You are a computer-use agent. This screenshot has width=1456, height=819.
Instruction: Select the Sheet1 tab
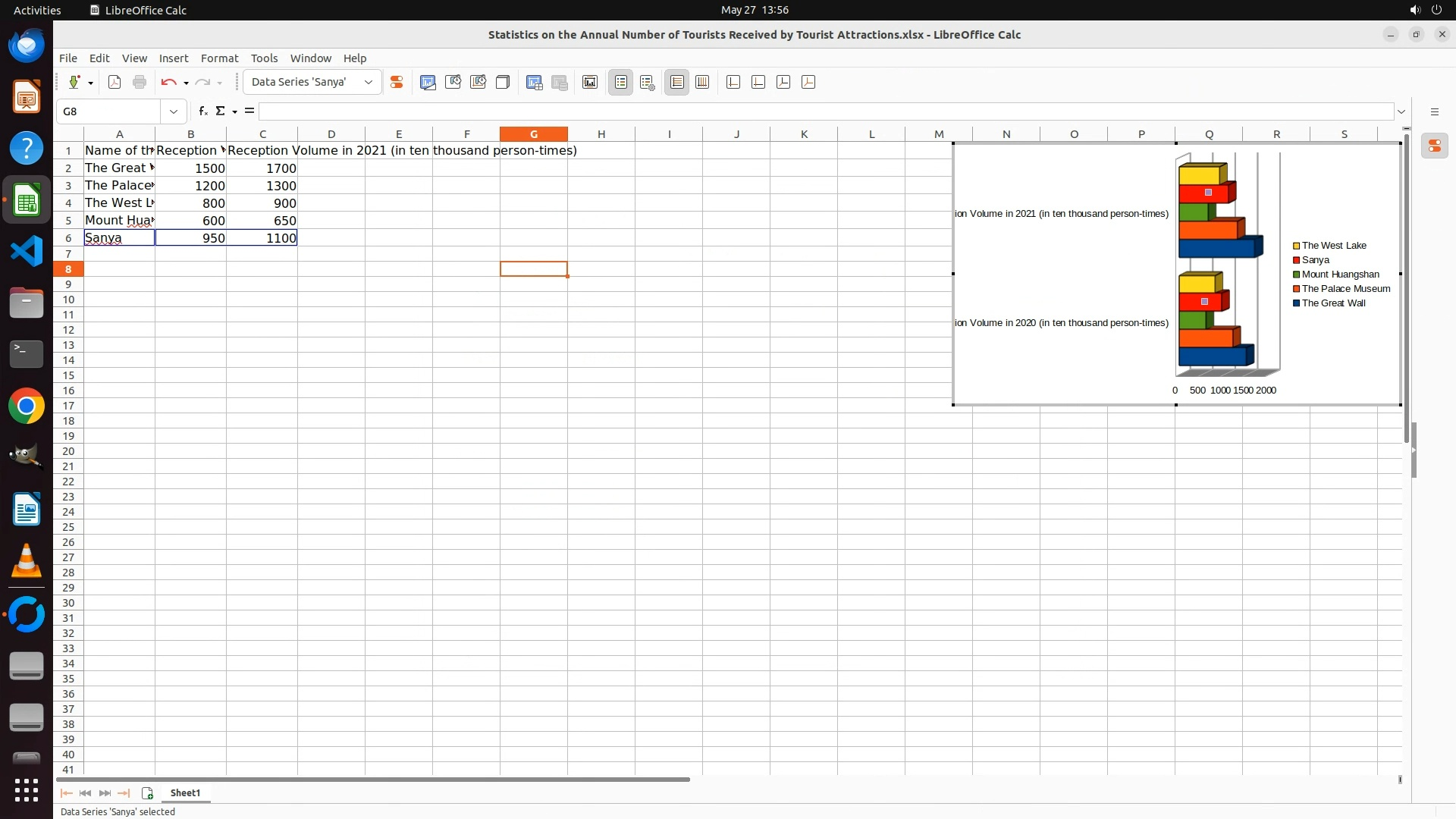(x=185, y=793)
